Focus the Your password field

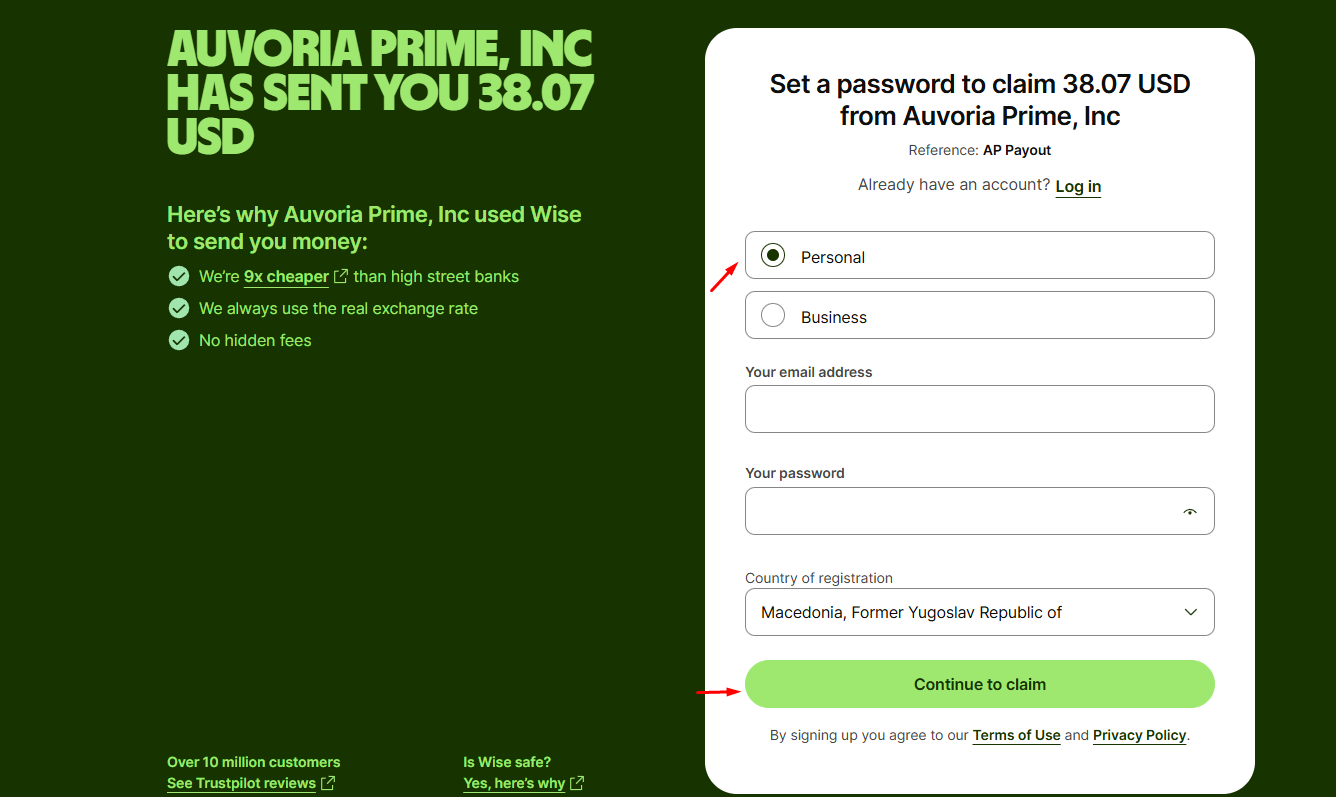[980, 511]
